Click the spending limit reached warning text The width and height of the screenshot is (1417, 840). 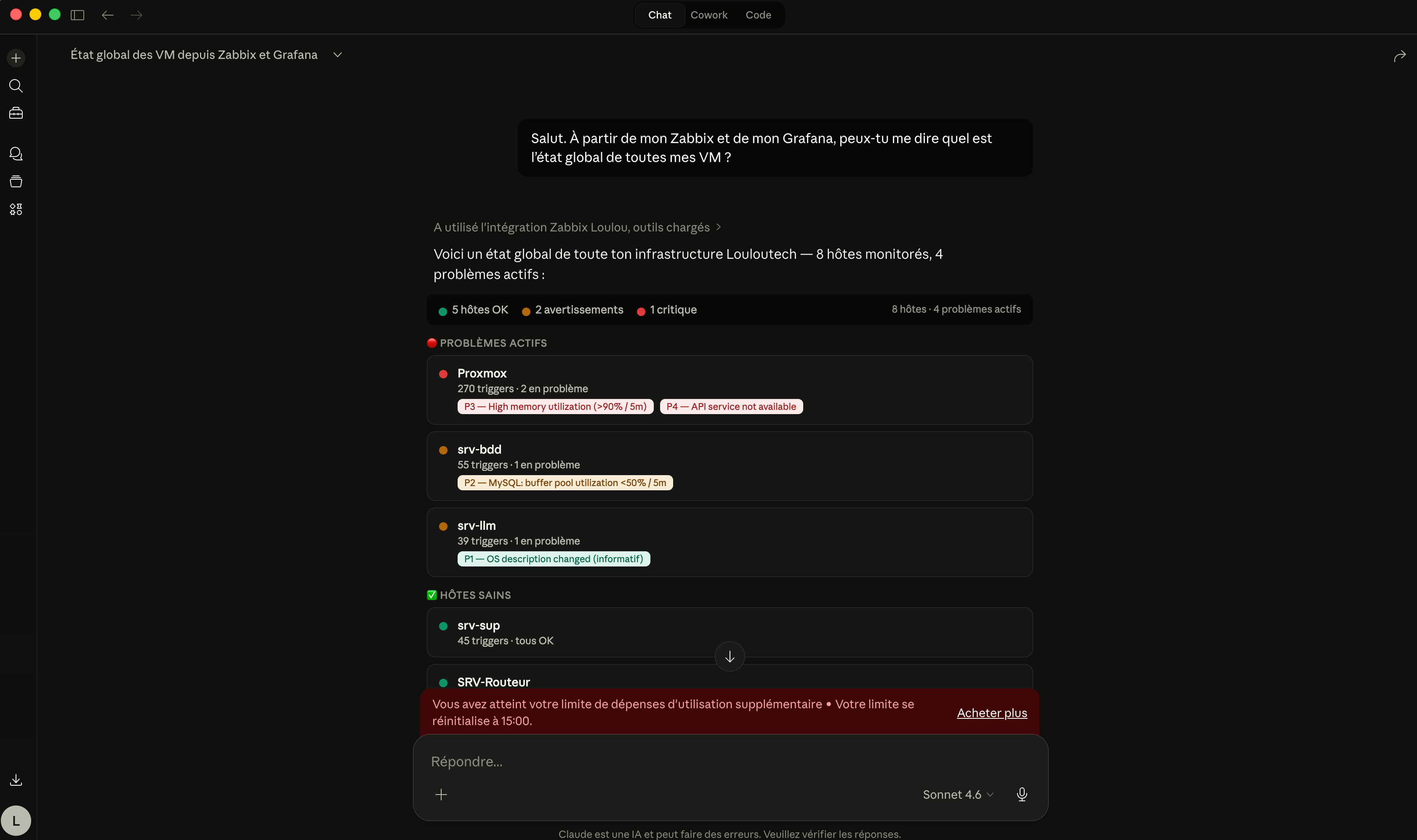pyautogui.click(x=673, y=712)
